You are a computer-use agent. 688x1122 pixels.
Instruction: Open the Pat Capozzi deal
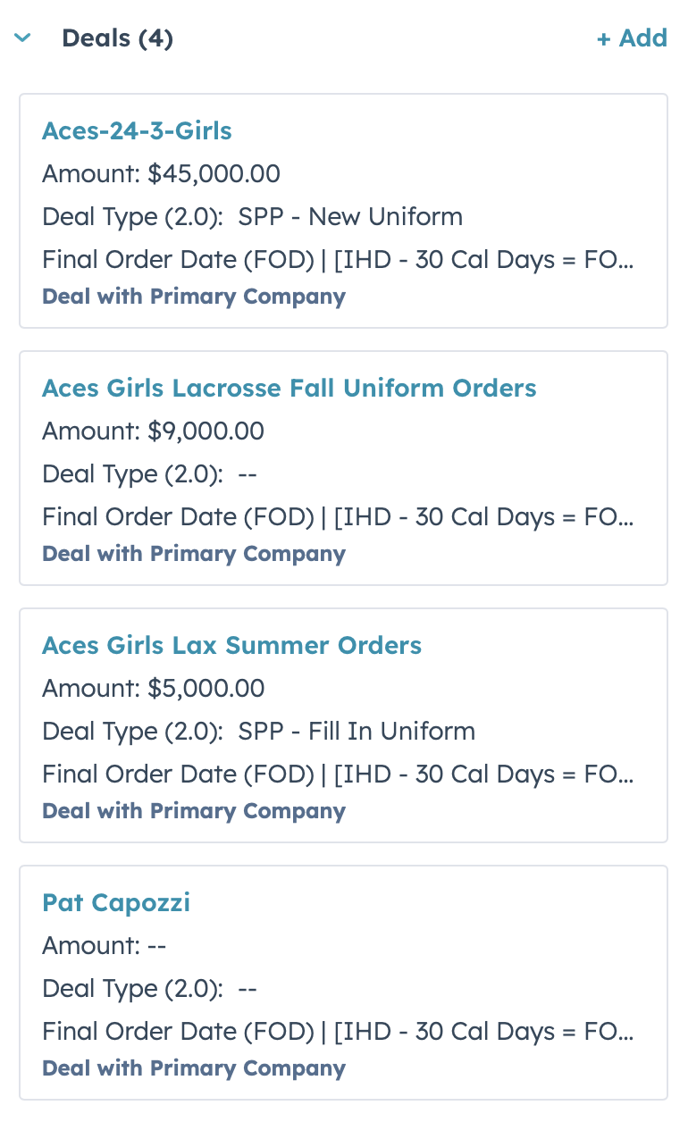(x=116, y=902)
